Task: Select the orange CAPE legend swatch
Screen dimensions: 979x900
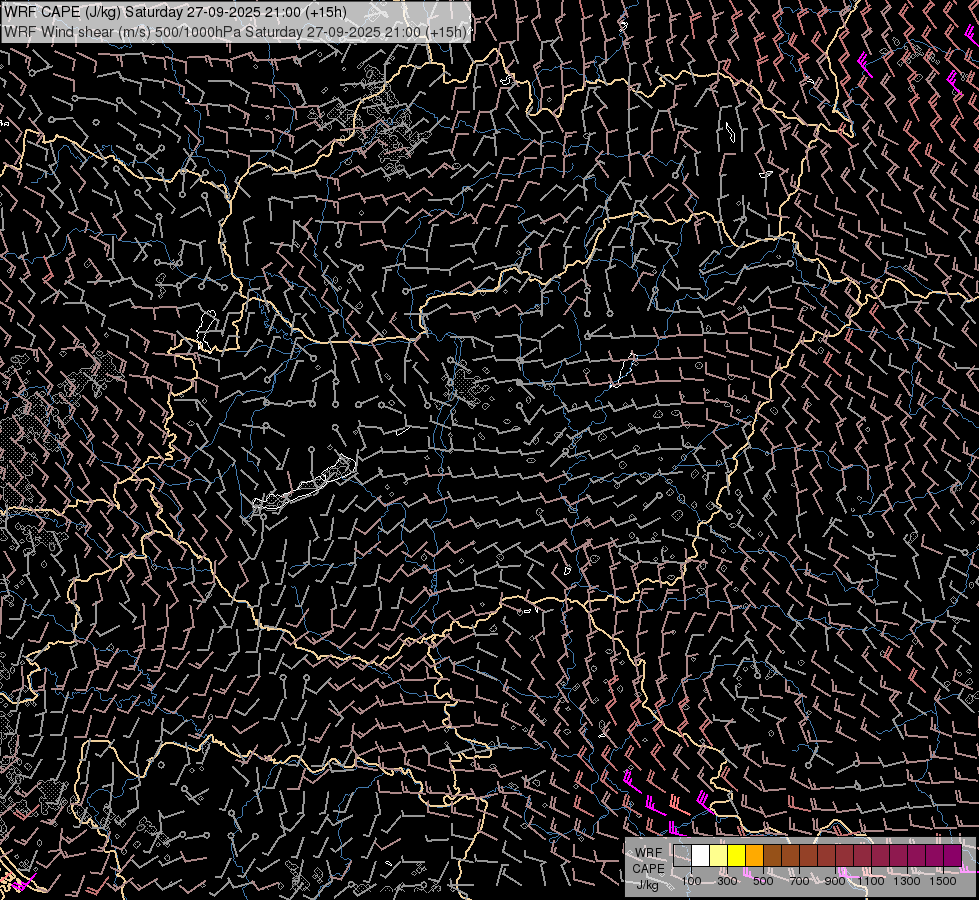Action: (754, 855)
